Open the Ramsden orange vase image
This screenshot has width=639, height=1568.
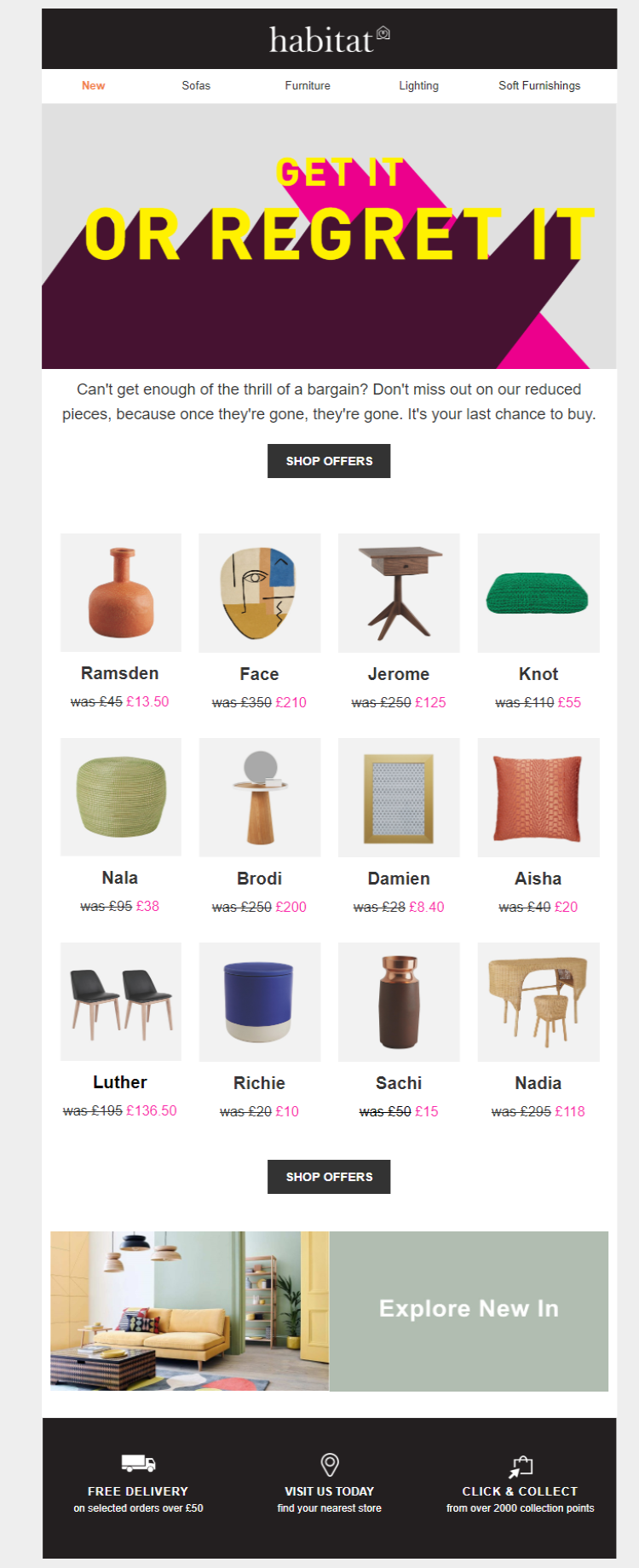click(x=121, y=592)
